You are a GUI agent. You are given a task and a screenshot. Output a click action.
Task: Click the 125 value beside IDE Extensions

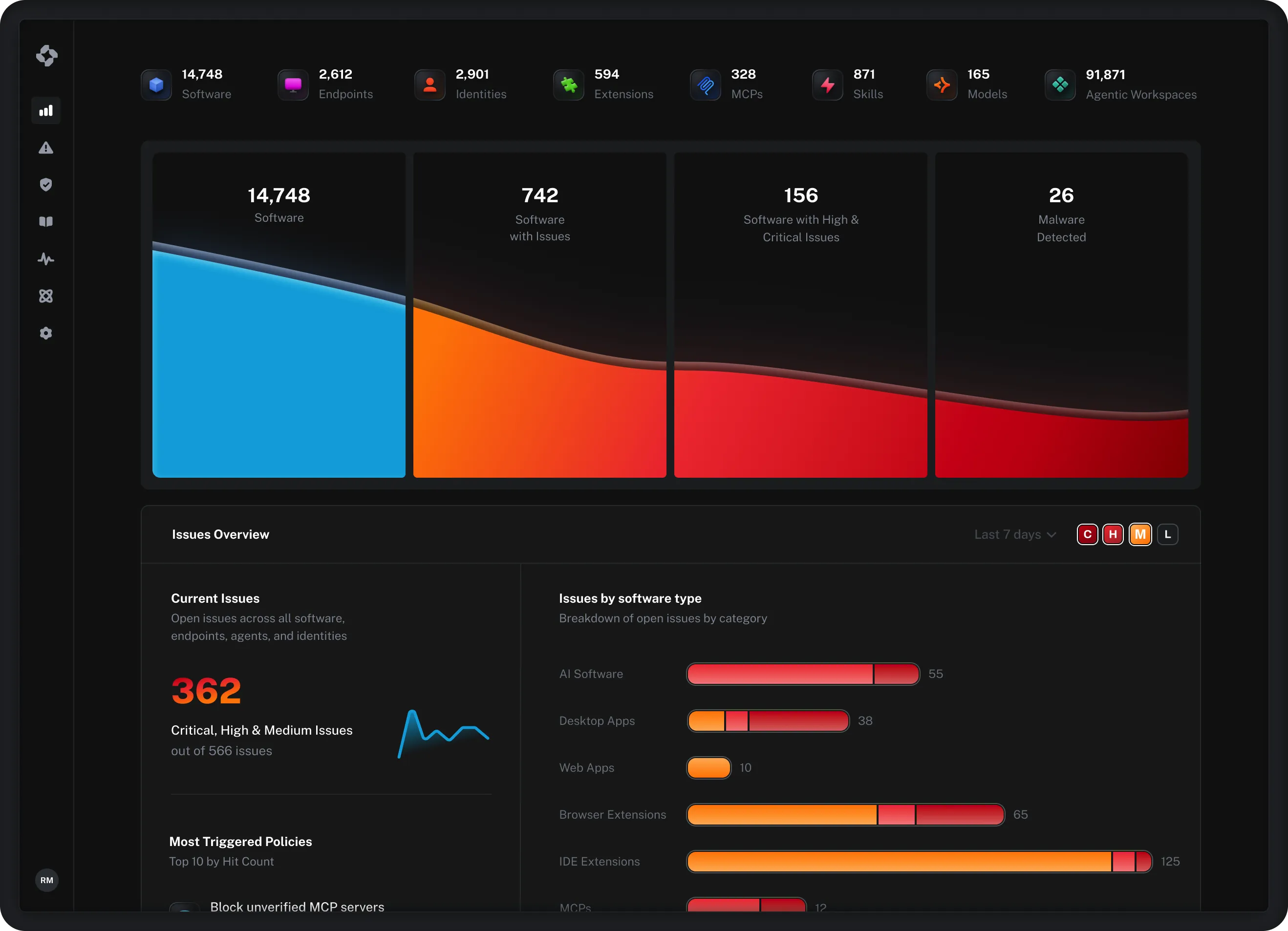click(1170, 862)
